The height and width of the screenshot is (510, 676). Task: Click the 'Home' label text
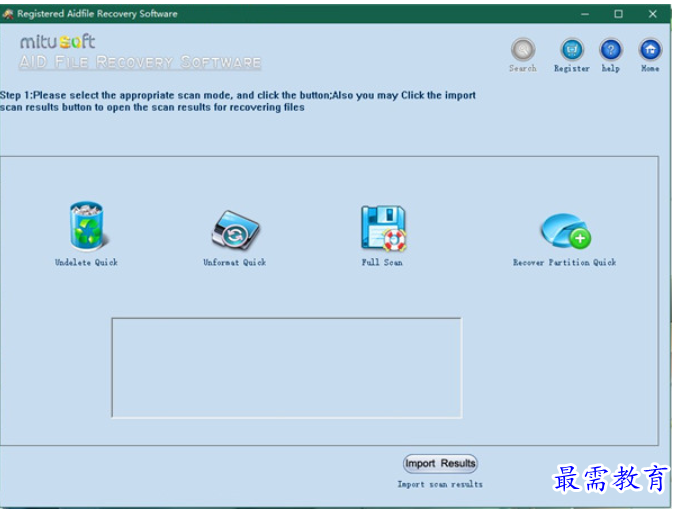pos(650,68)
